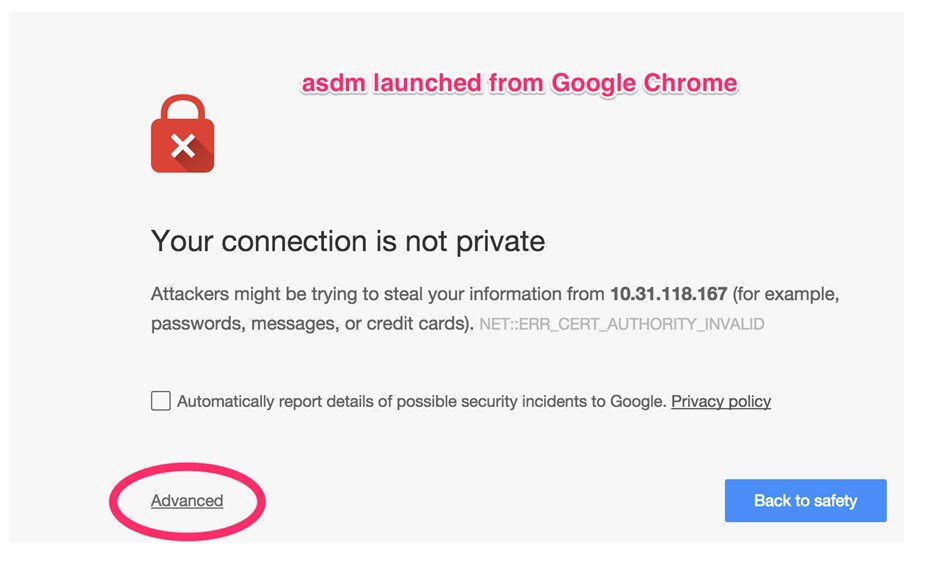Click the "Automatically report details" checkbox label
Screen dimensions: 935x571
[420, 401]
